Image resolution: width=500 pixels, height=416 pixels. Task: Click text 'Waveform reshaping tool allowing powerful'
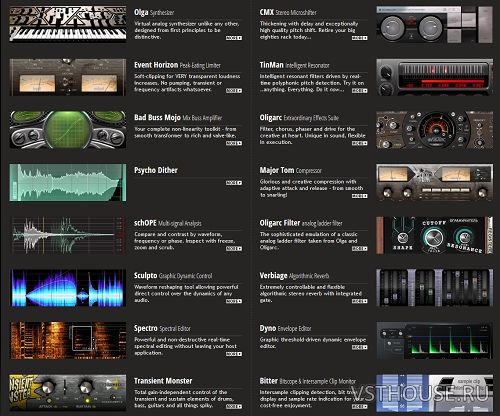click(186, 287)
